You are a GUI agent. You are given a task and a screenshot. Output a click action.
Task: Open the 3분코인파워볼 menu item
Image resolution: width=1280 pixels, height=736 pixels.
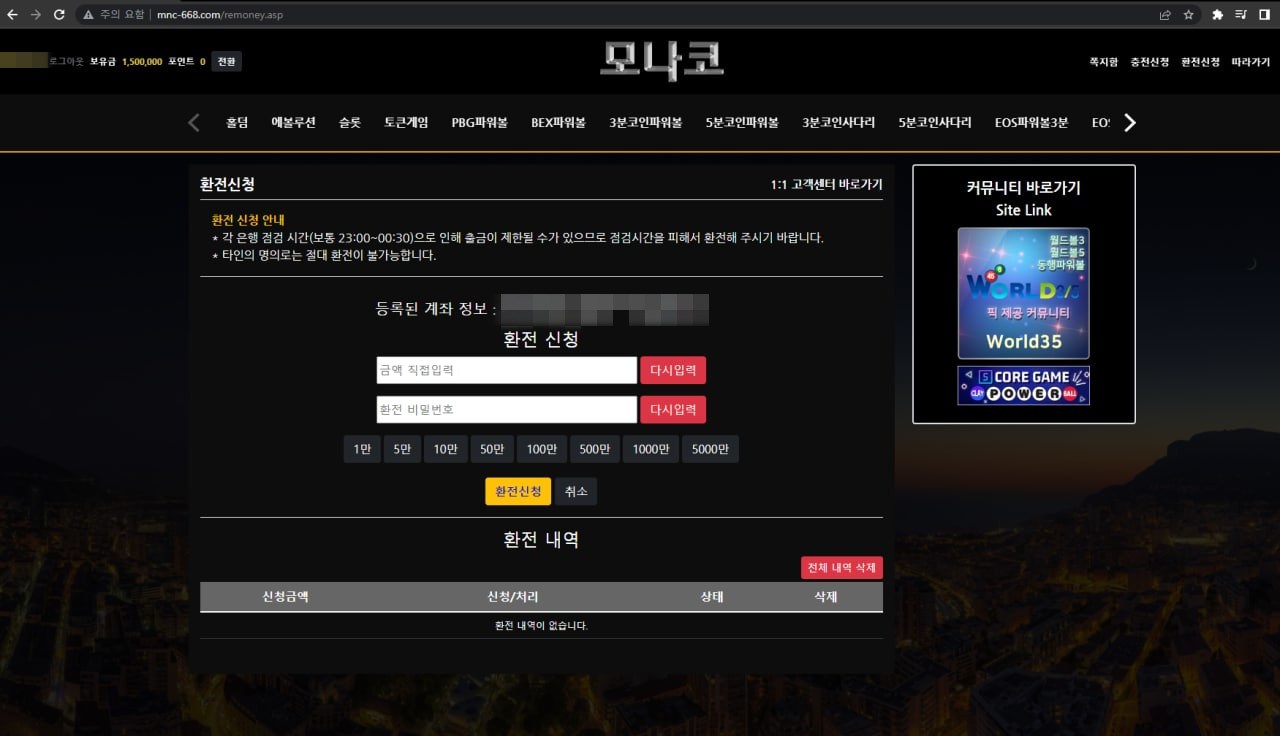tap(646, 123)
